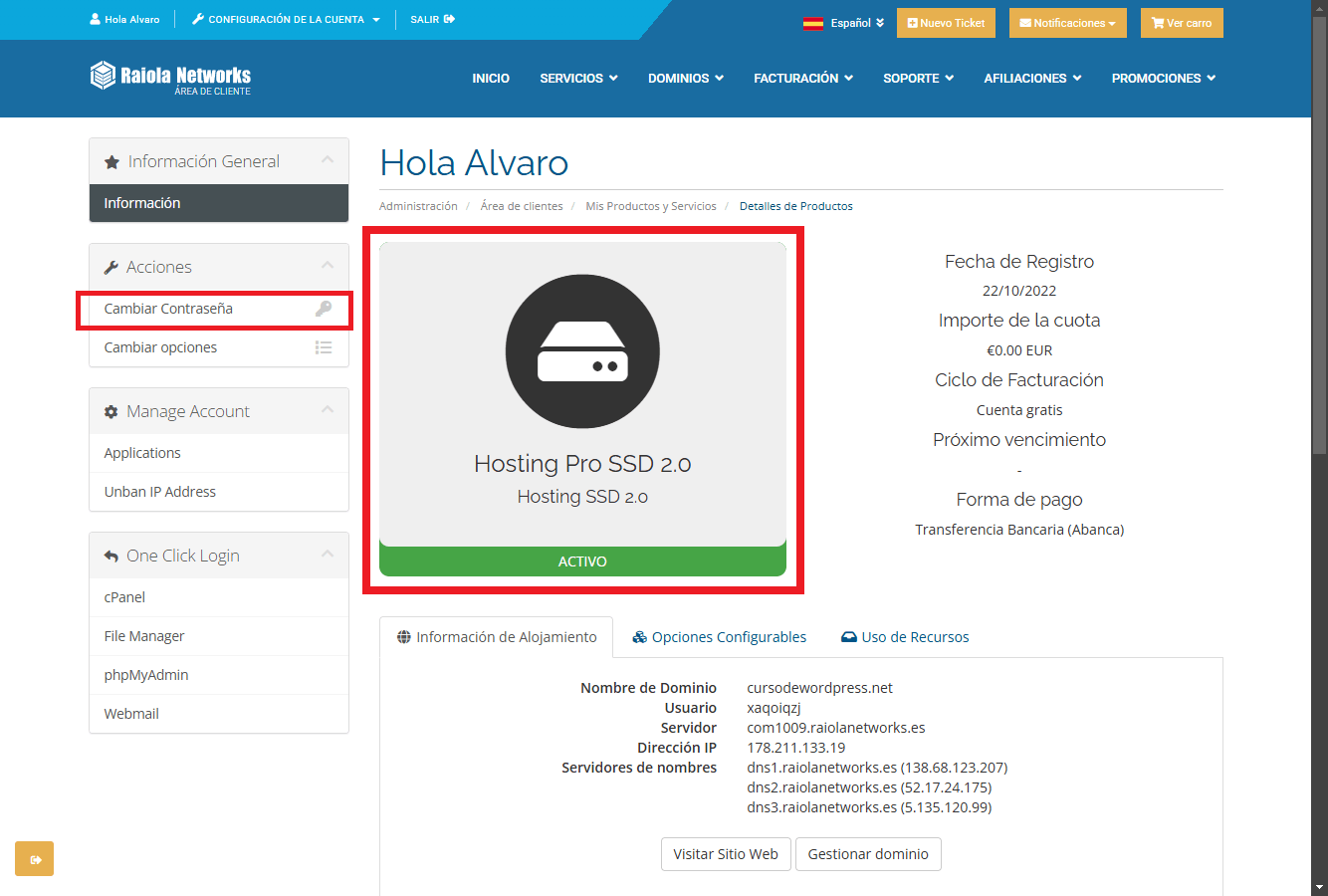
Task: Open Applications under Manage Account
Action: pyautogui.click(x=219, y=453)
